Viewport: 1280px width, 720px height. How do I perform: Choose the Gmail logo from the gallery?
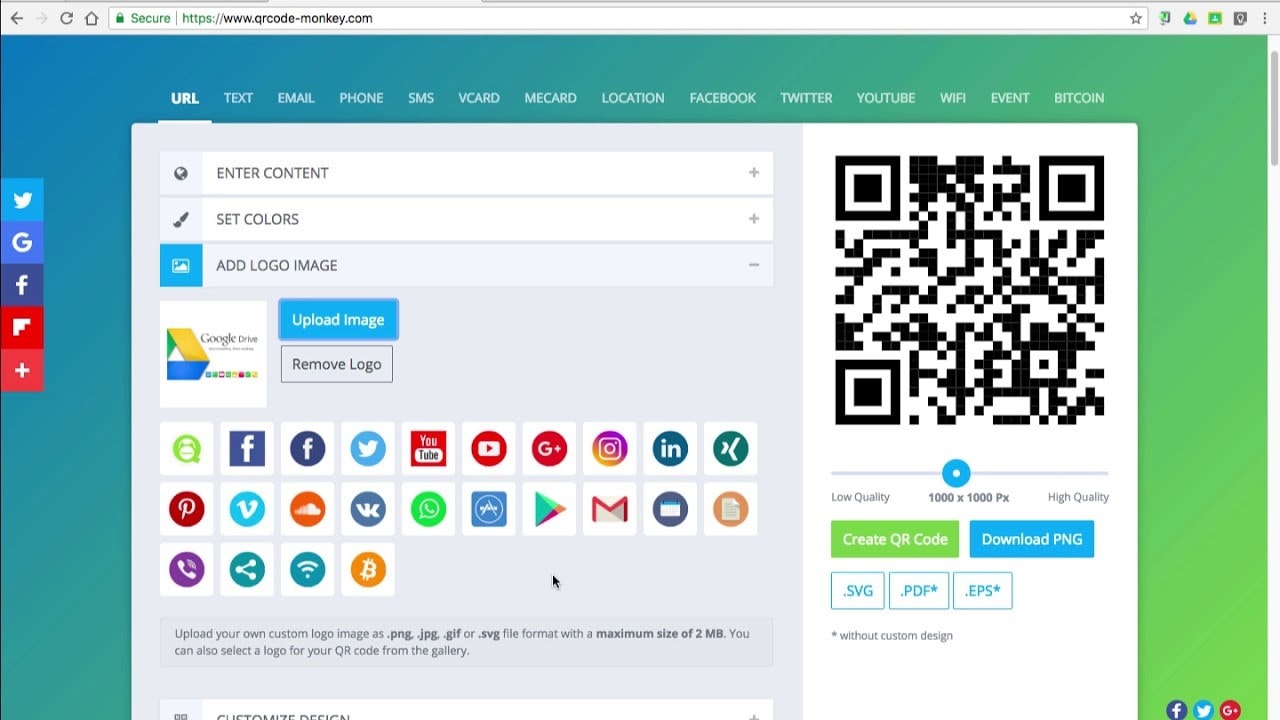point(609,509)
